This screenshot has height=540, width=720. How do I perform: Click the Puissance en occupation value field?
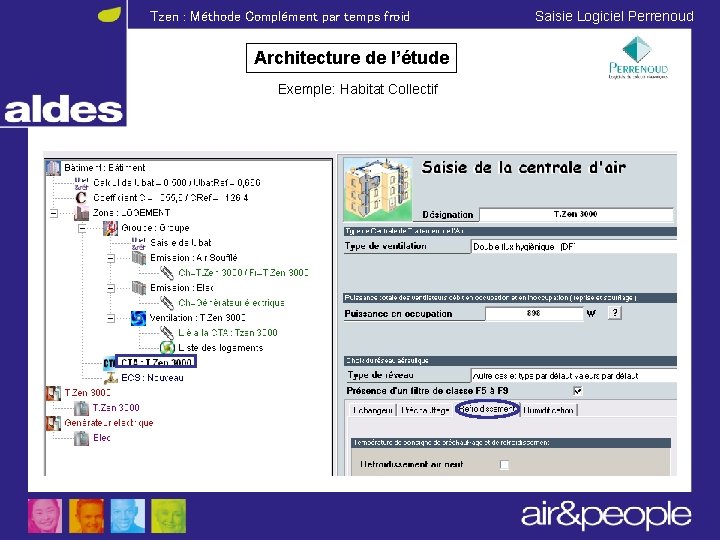534,314
